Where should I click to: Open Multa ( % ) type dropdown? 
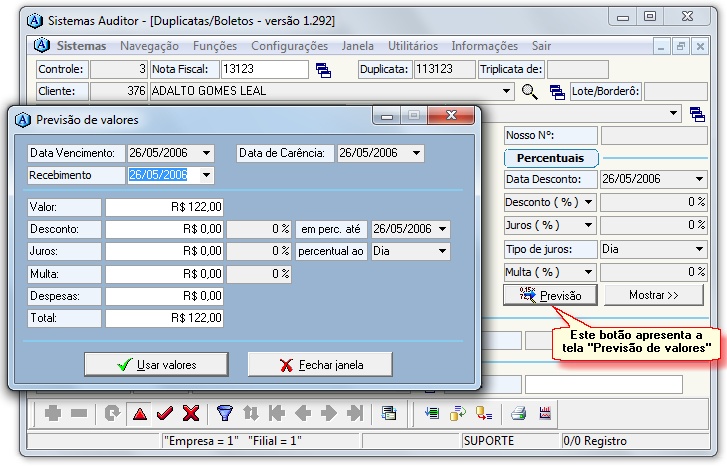coord(588,272)
